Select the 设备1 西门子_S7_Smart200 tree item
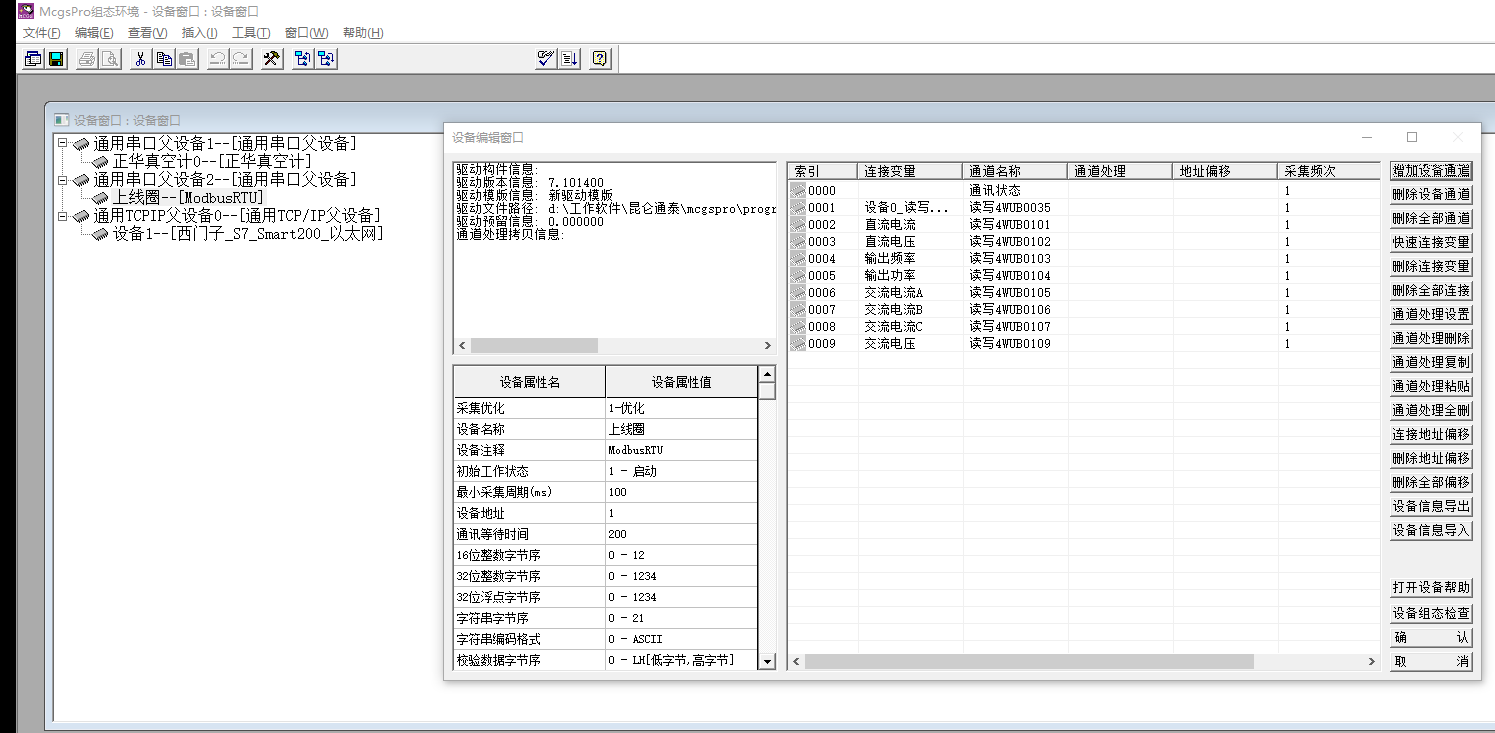The image size is (1495, 733). pos(247,234)
